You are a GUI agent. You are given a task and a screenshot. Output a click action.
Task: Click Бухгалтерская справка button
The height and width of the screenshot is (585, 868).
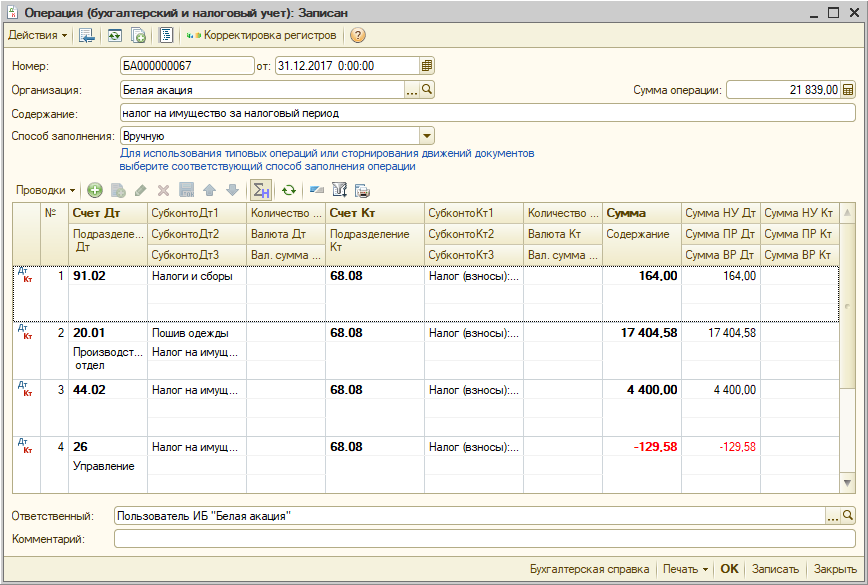click(x=590, y=570)
